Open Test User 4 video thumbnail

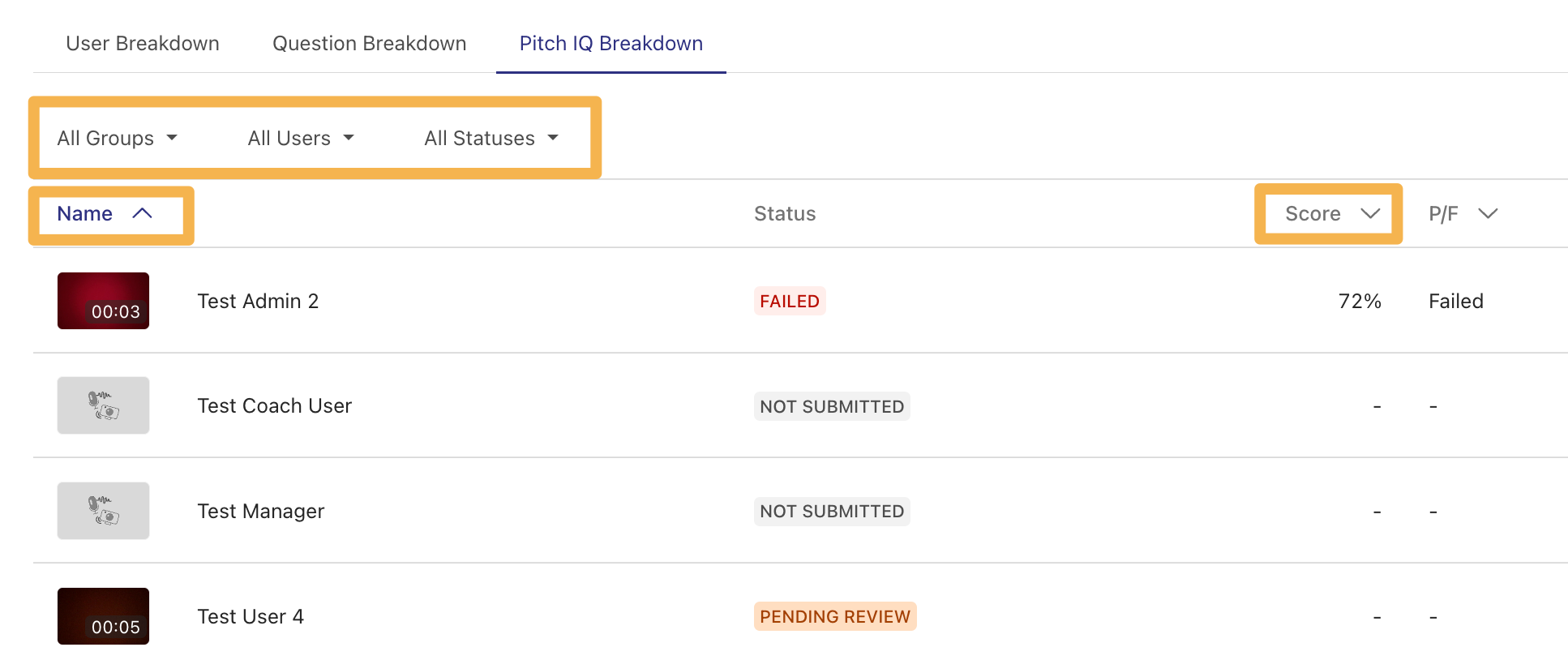103,616
